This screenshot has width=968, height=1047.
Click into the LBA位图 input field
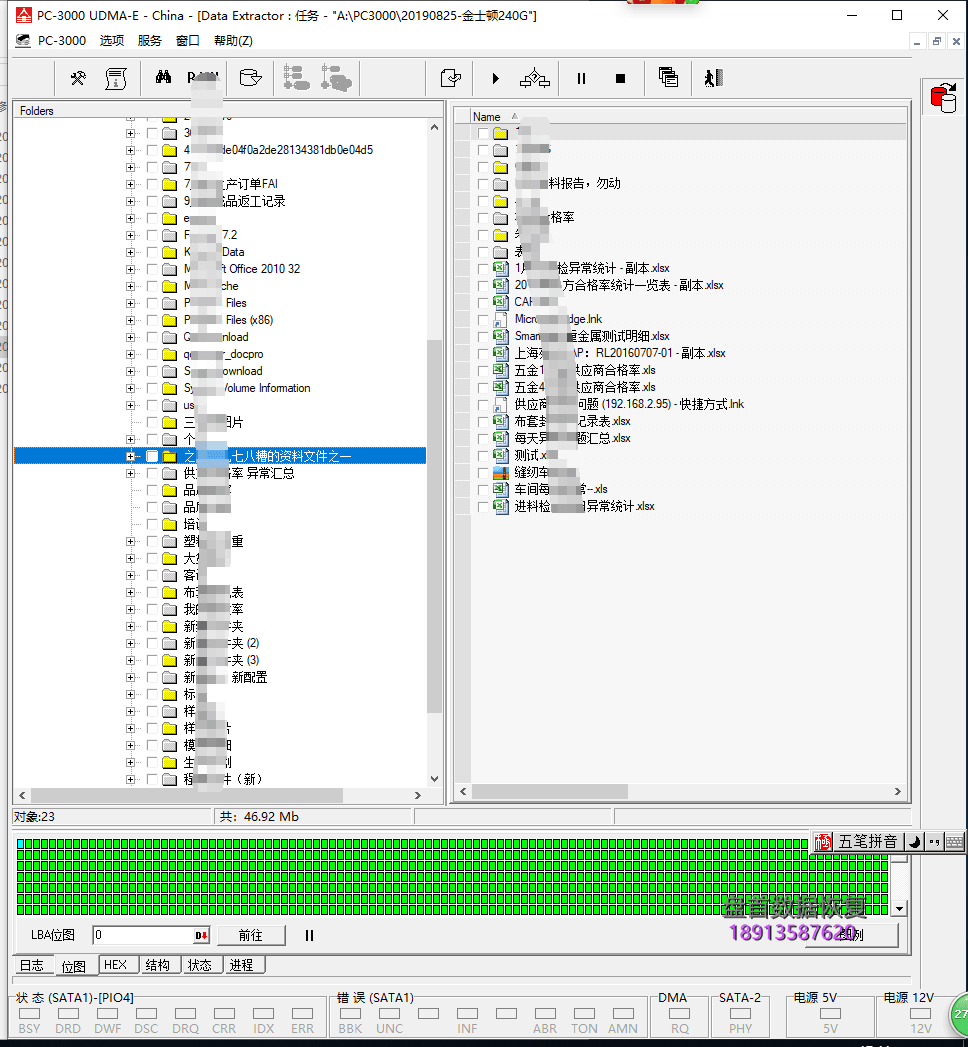coord(144,935)
